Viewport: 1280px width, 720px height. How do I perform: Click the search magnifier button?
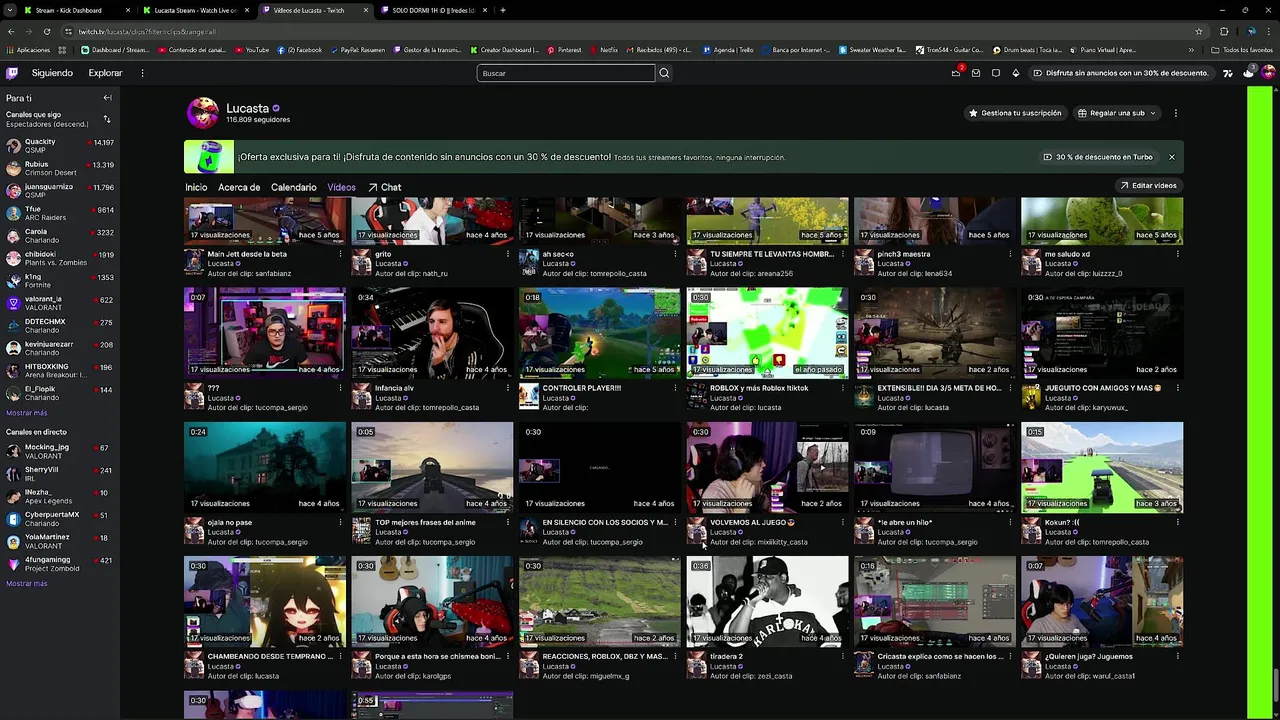pyautogui.click(x=664, y=73)
